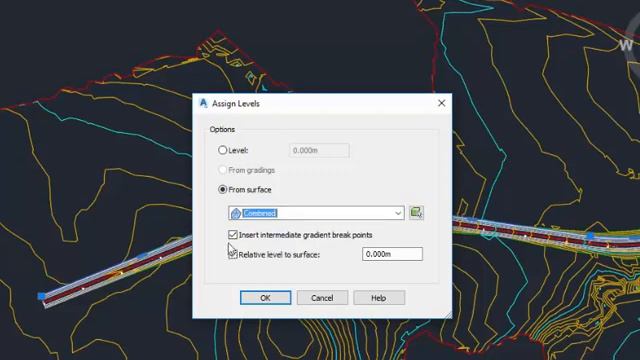The width and height of the screenshot is (640, 360).
Task: Click the Assign Levels title text
Action: click(x=236, y=104)
